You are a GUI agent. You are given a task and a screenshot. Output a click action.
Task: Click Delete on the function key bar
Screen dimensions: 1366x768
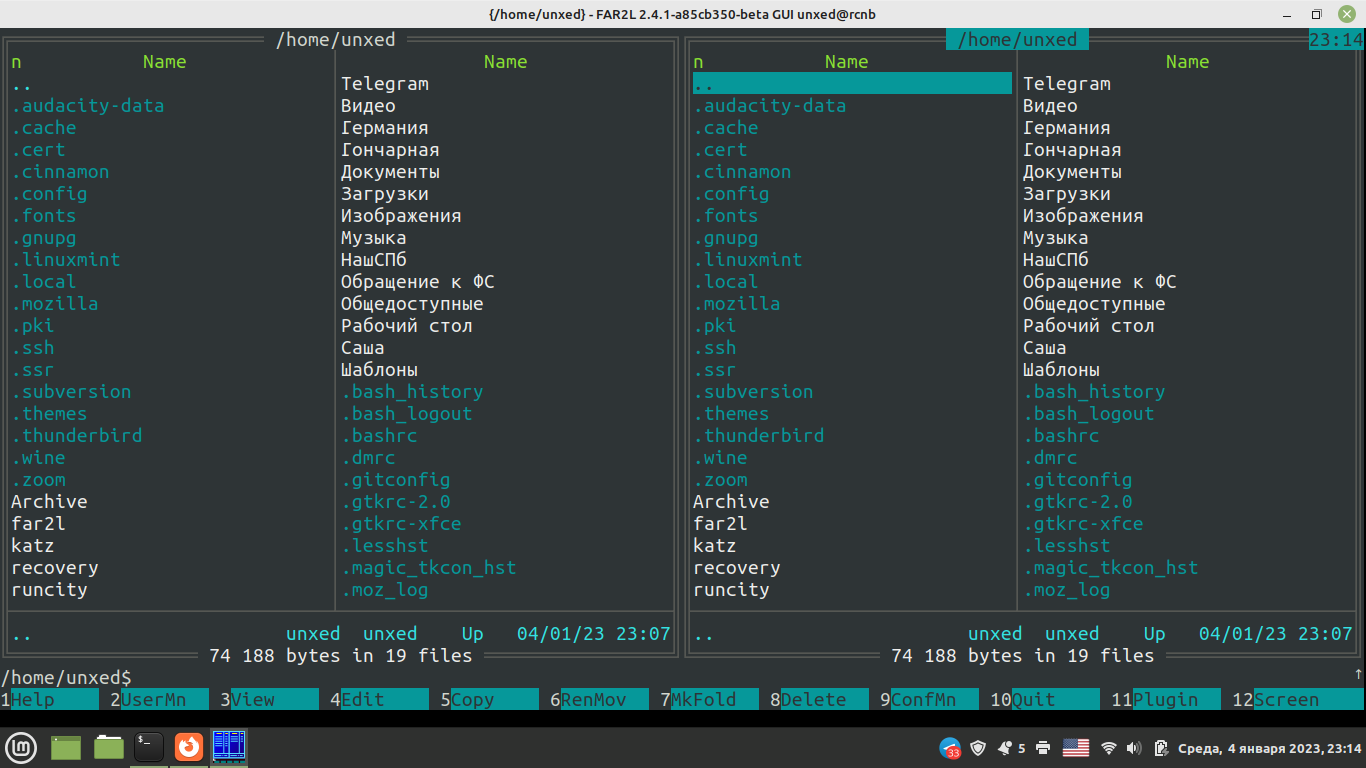pyautogui.click(x=815, y=699)
